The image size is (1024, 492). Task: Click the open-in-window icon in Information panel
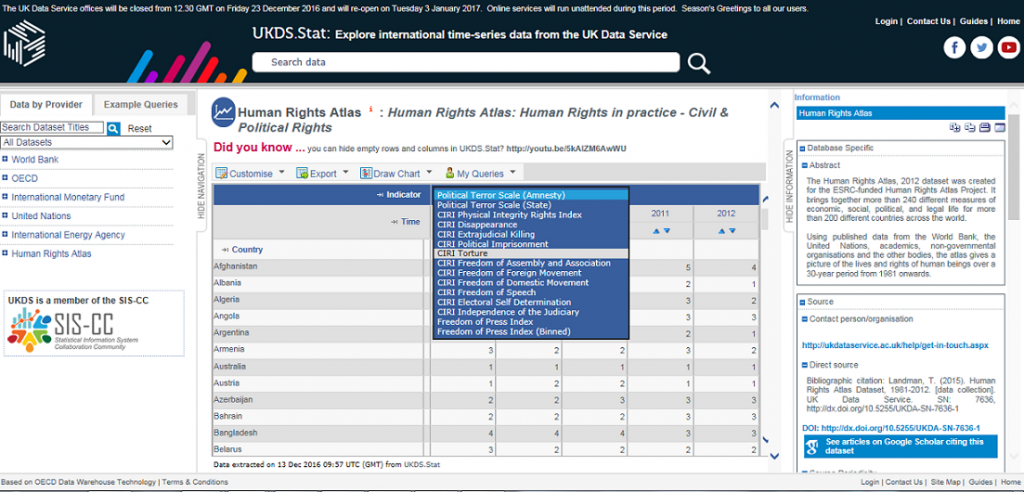(x=999, y=127)
